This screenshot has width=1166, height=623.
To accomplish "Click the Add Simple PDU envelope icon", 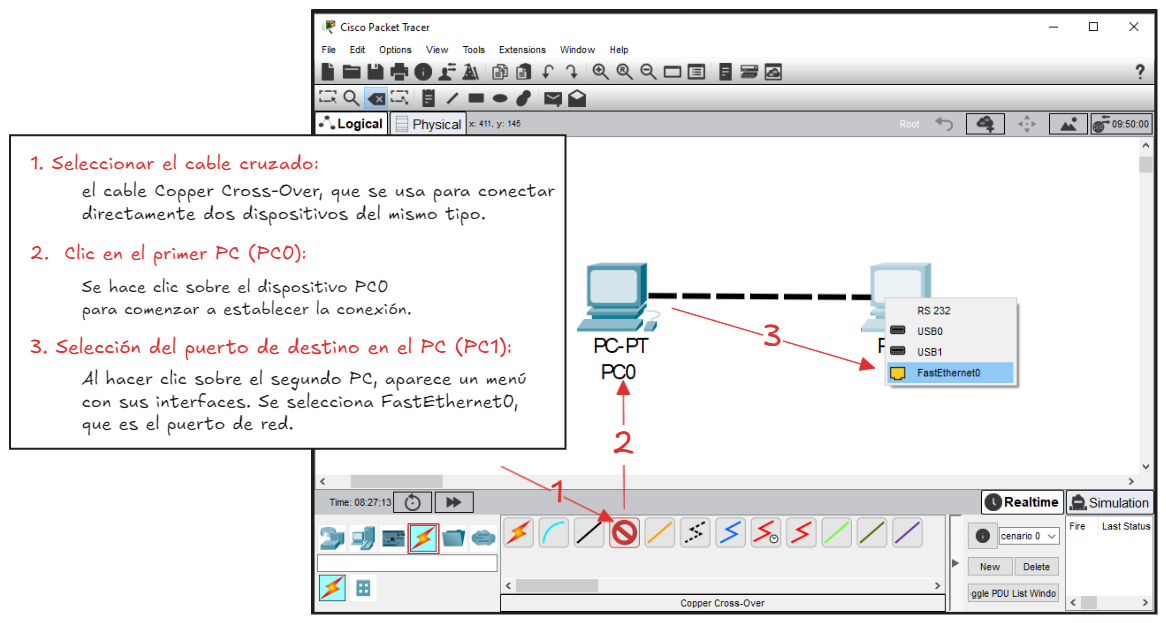I will 552,98.
